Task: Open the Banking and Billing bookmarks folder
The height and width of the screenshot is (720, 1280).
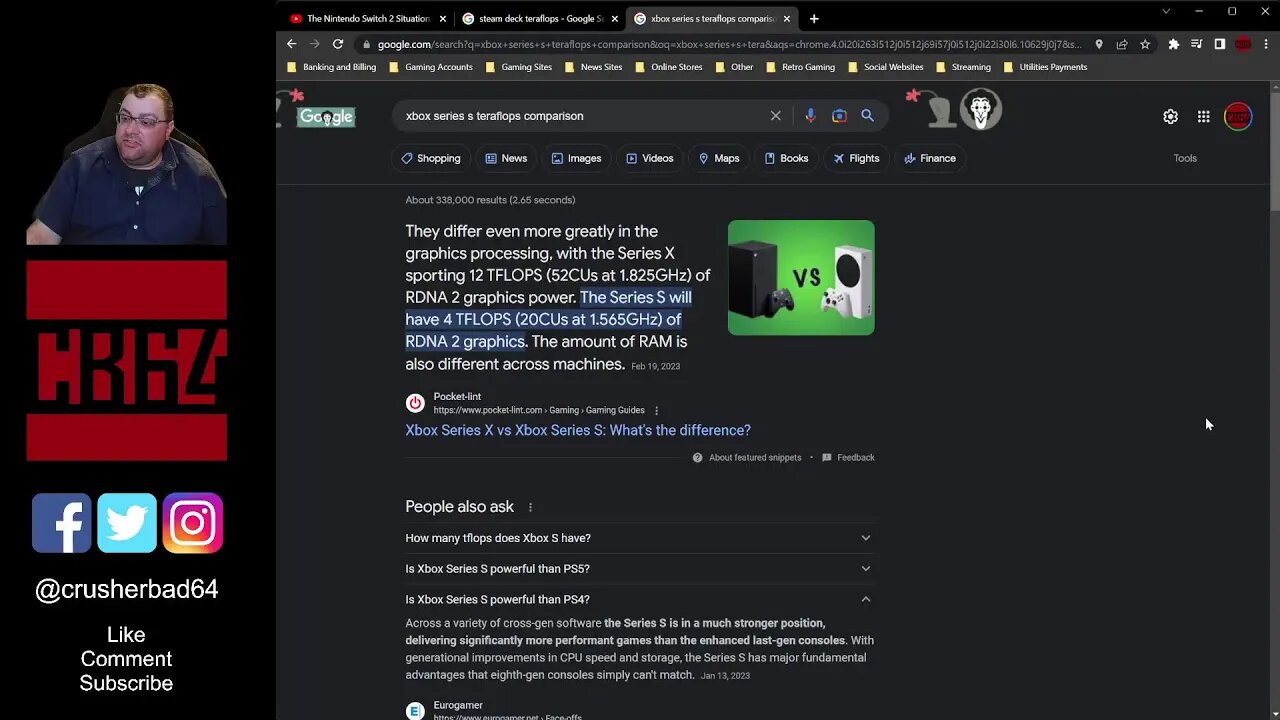Action: click(x=332, y=67)
